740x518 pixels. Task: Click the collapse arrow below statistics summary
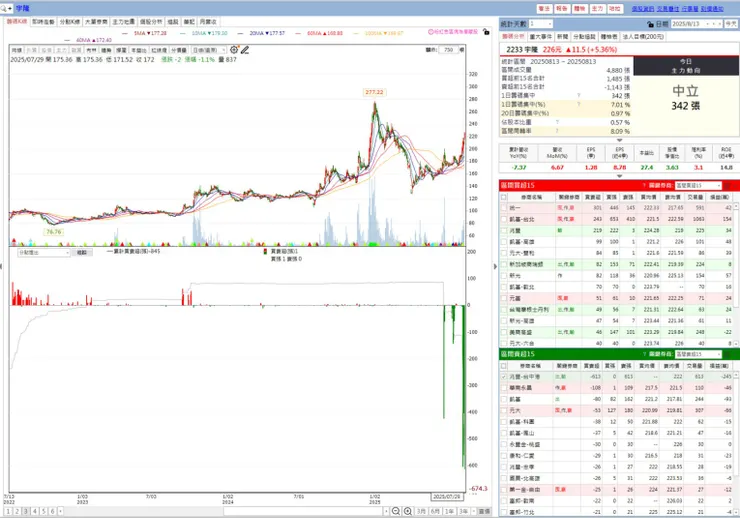tap(620, 140)
